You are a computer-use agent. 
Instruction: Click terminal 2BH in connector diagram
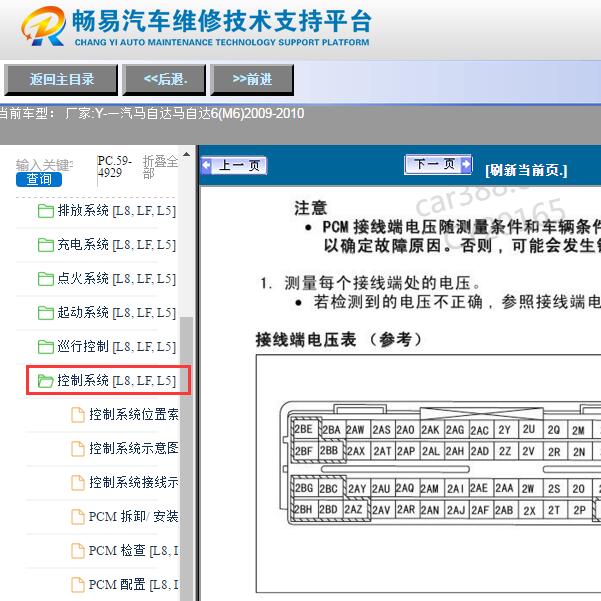click(x=304, y=509)
